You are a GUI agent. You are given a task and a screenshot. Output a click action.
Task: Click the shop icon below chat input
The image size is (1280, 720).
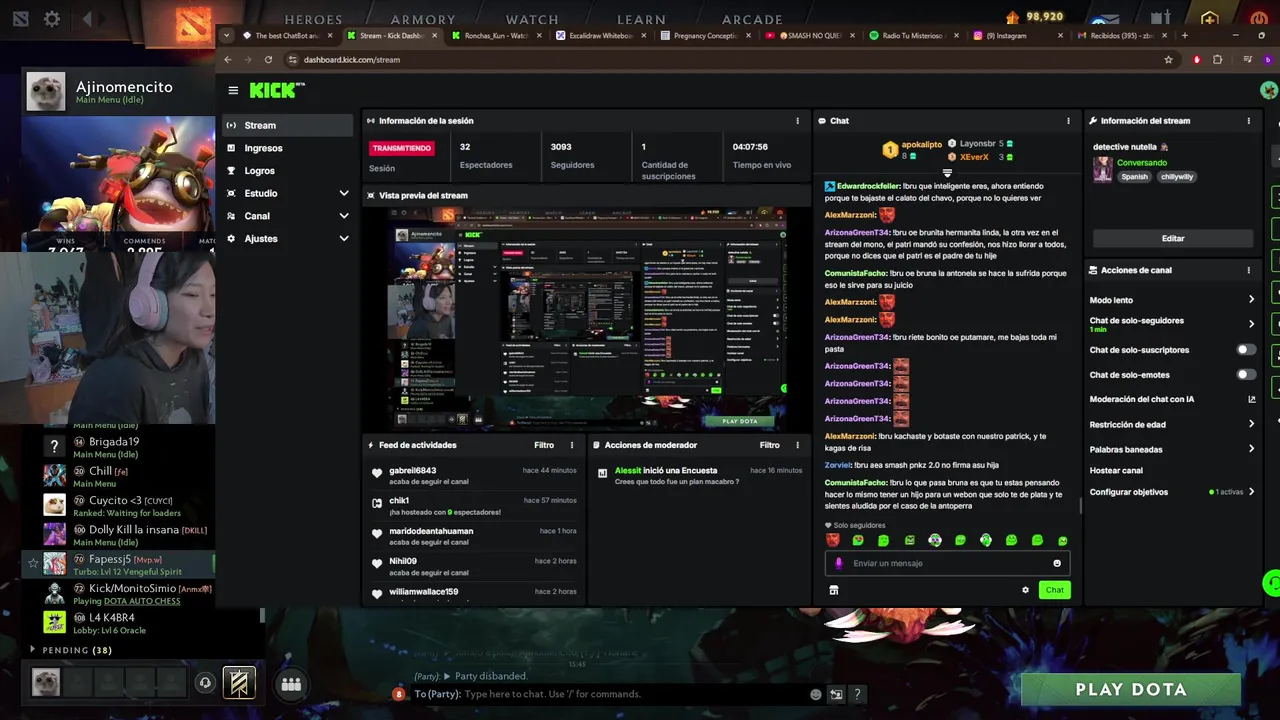(833, 590)
